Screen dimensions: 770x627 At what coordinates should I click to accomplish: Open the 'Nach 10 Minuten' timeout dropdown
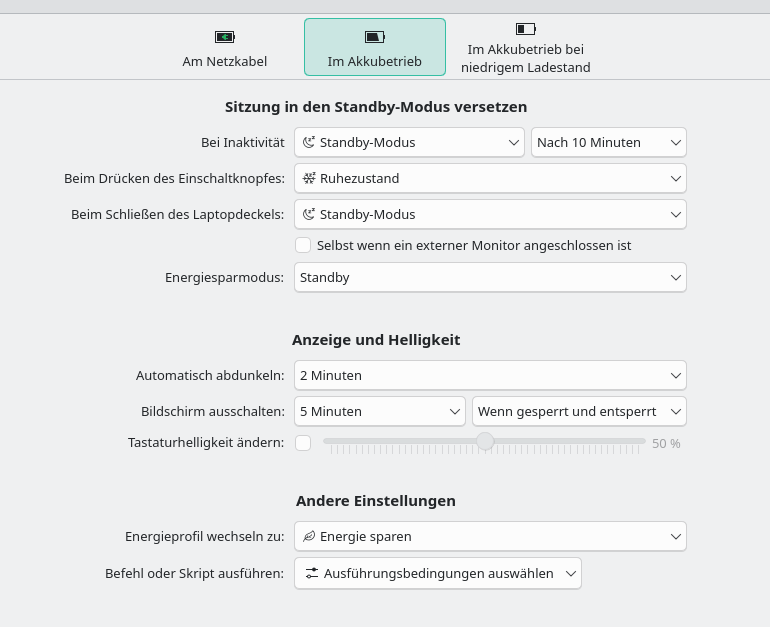point(608,142)
